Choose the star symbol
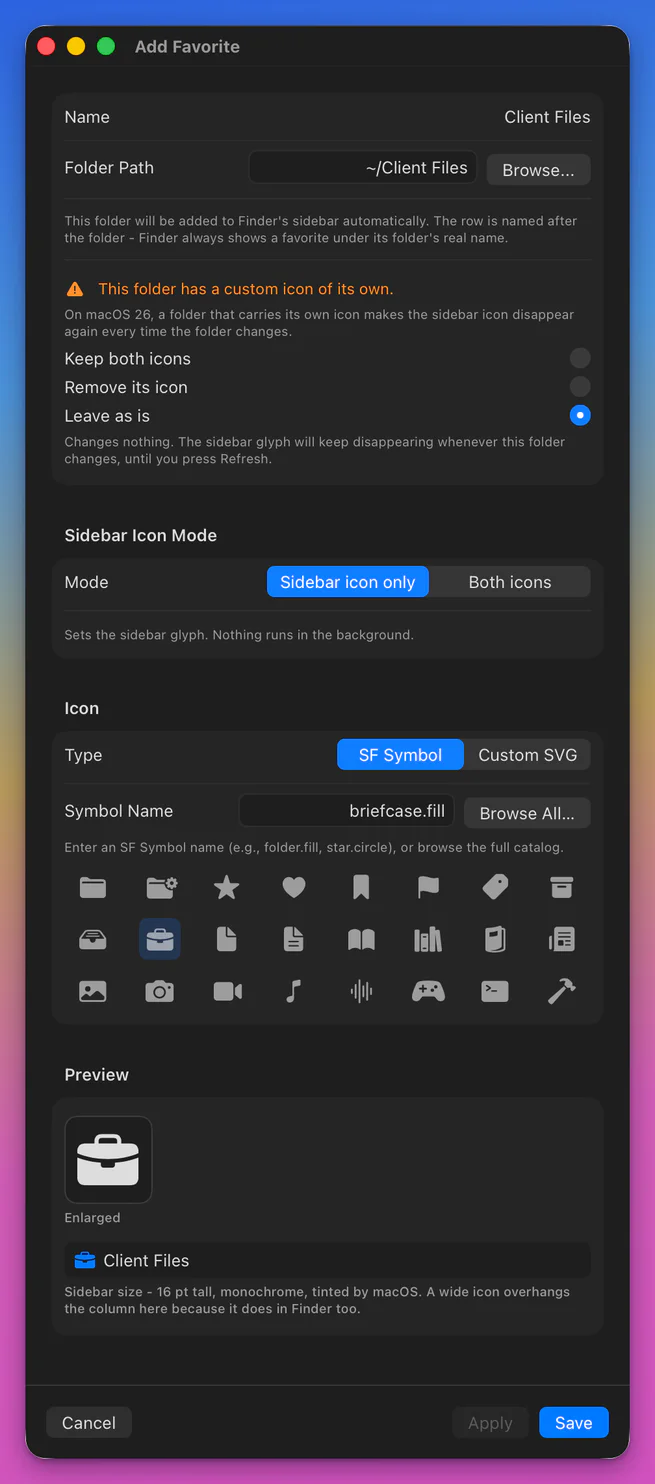This screenshot has height=1484, width=655. [x=227, y=887]
